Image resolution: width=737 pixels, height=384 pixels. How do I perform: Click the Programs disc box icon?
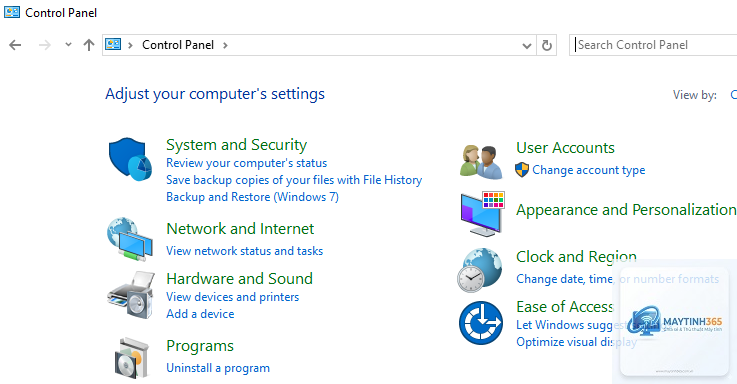(132, 358)
